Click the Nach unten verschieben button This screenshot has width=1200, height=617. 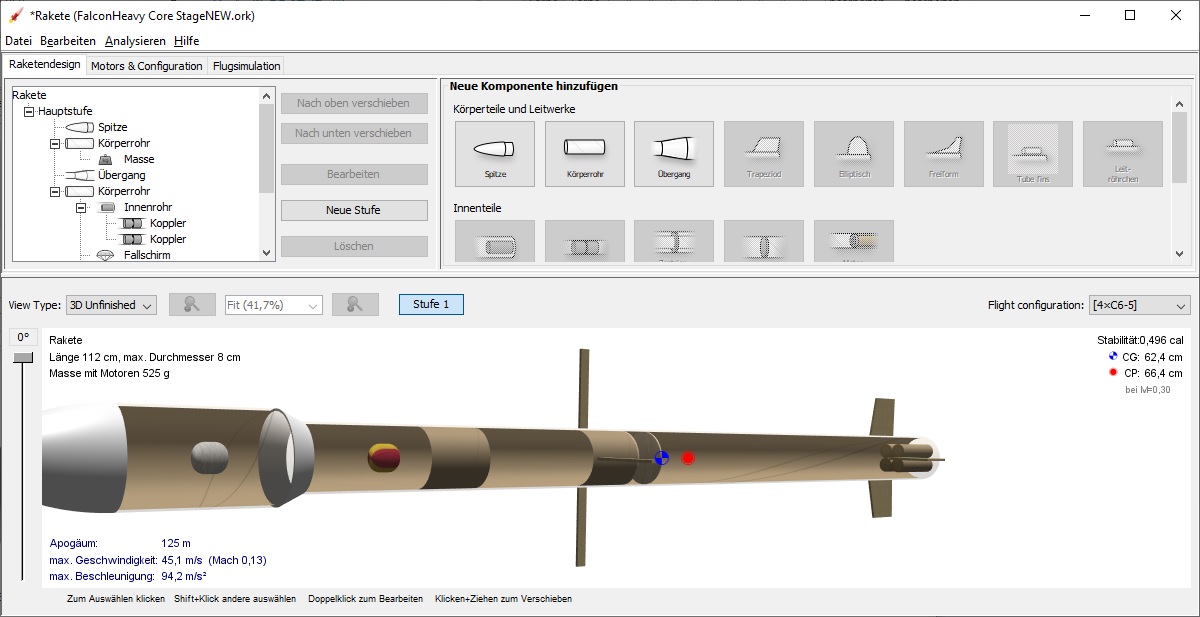pyautogui.click(x=353, y=133)
